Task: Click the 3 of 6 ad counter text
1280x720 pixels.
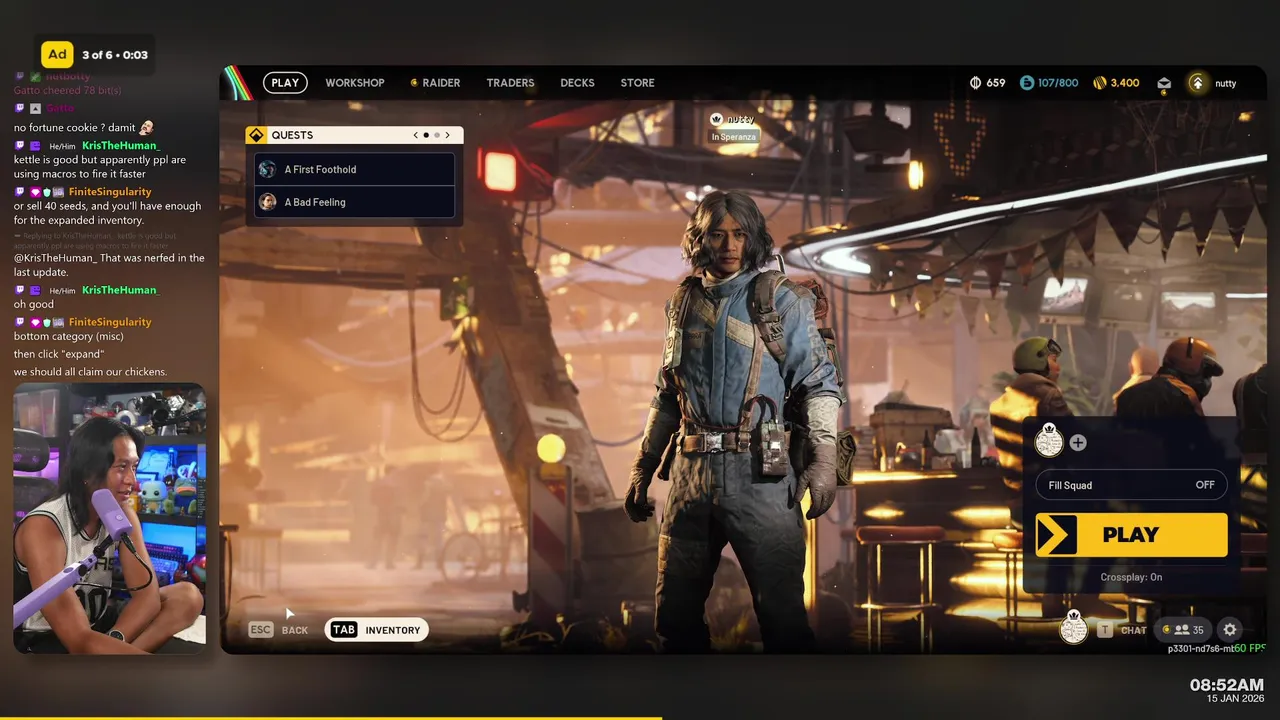Action: (115, 55)
